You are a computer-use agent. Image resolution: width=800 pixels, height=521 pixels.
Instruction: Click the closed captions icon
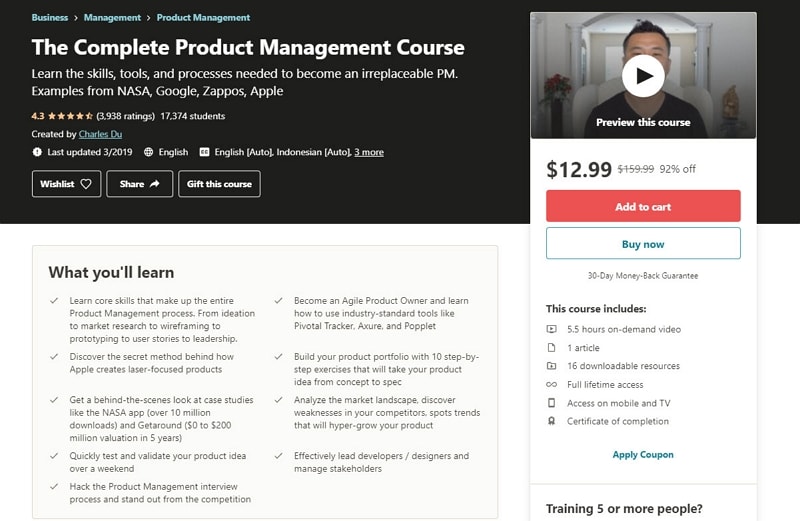coord(205,152)
